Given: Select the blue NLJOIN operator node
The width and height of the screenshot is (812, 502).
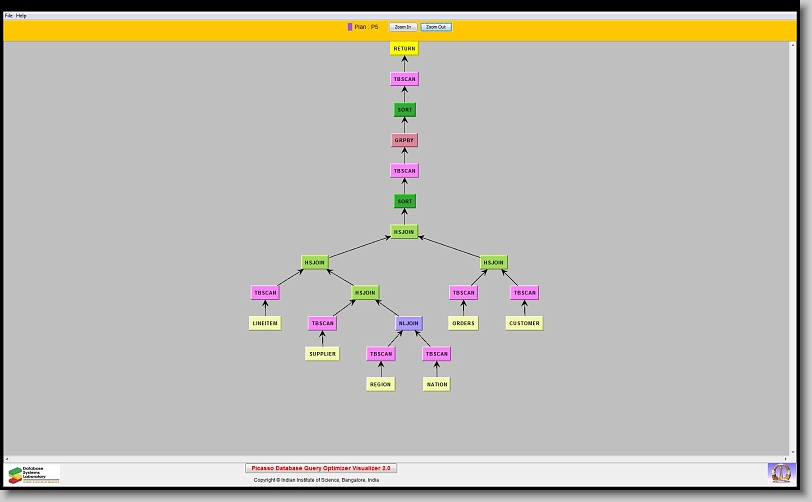Looking at the screenshot, I should (408, 323).
